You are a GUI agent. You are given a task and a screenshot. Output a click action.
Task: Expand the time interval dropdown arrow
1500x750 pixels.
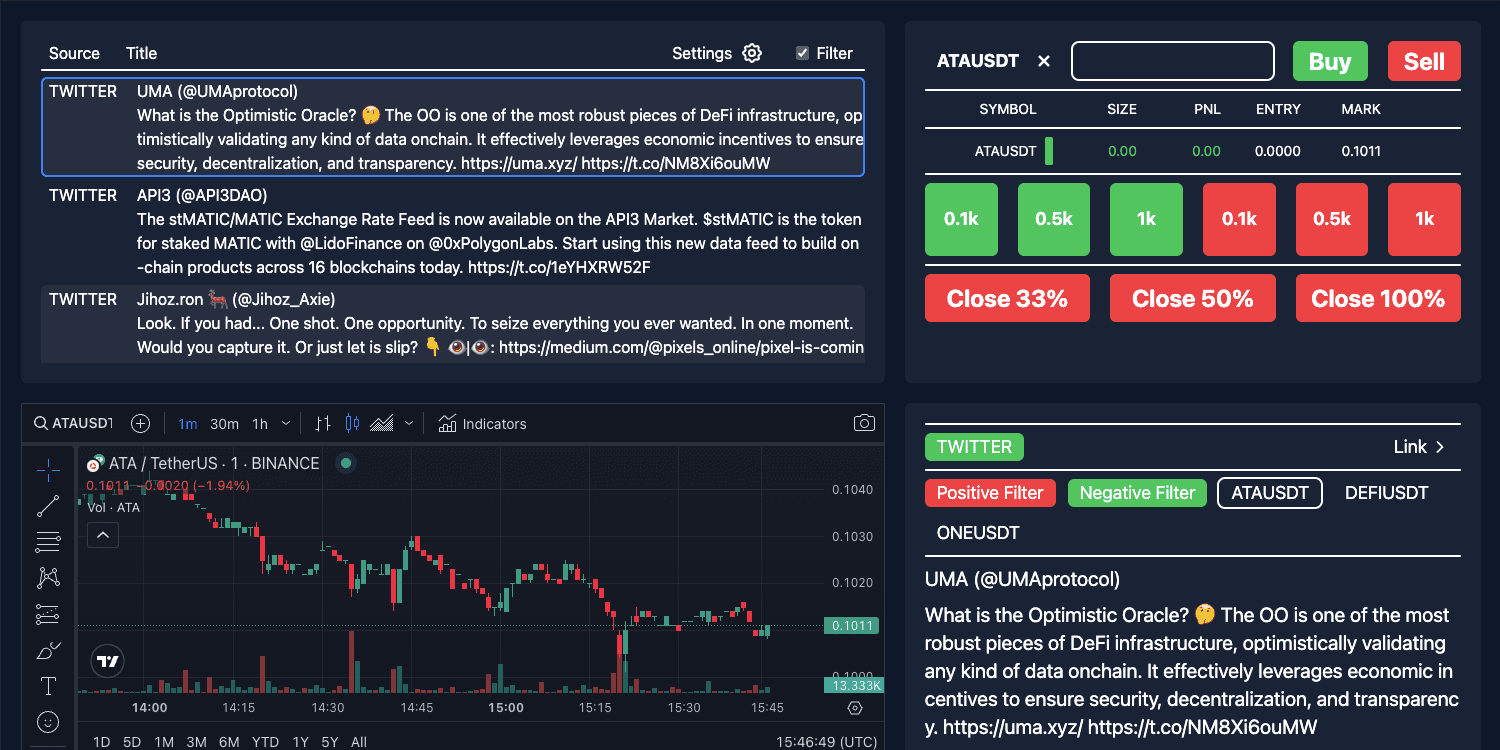[286, 424]
